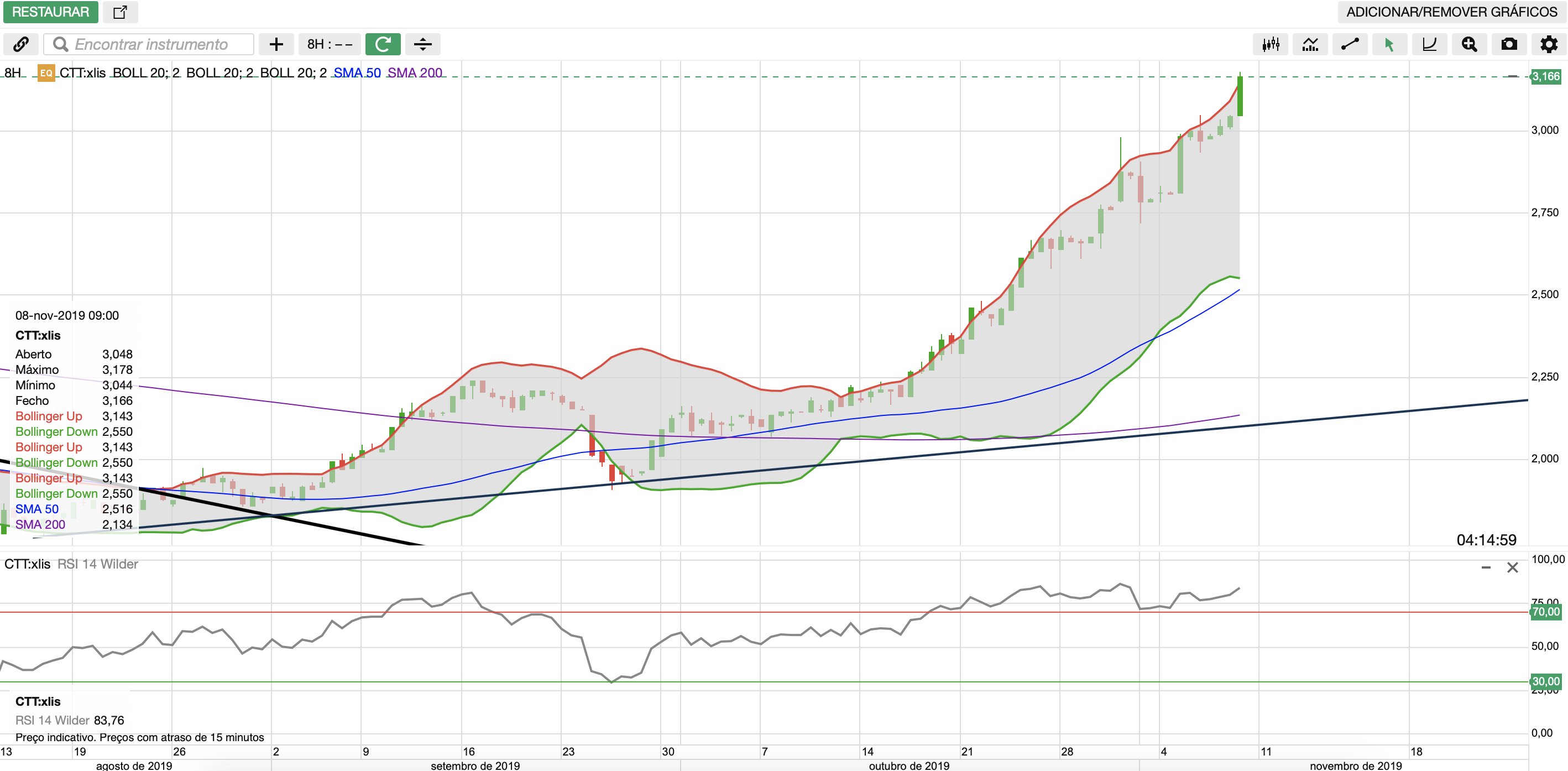
Task: Select the SMA 200 indicator label
Action: 415,73
